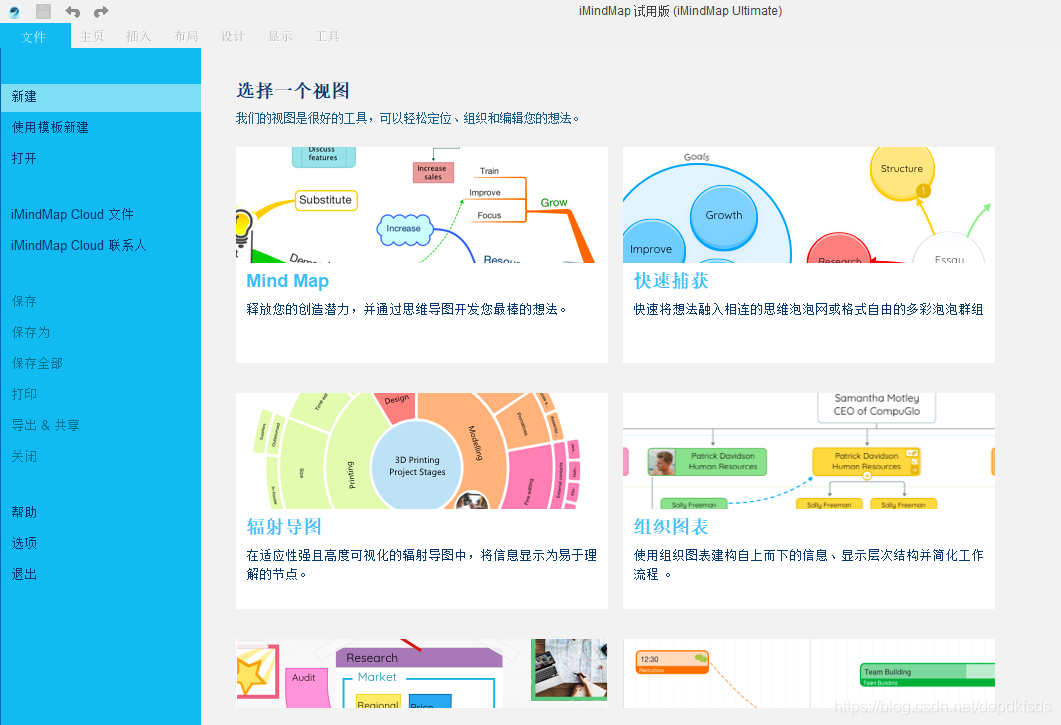The height and width of the screenshot is (725, 1061).
Task: Select the 组织图表 org chart thumbnail
Action: (809, 451)
